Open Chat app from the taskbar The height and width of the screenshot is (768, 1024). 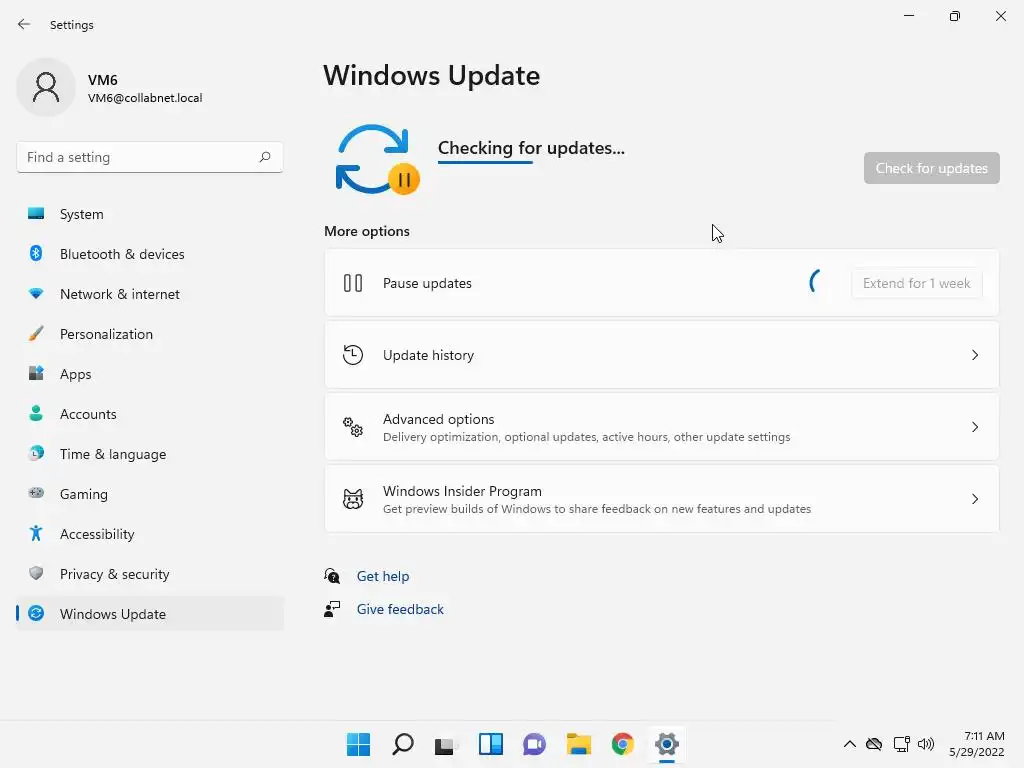tap(534, 744)
